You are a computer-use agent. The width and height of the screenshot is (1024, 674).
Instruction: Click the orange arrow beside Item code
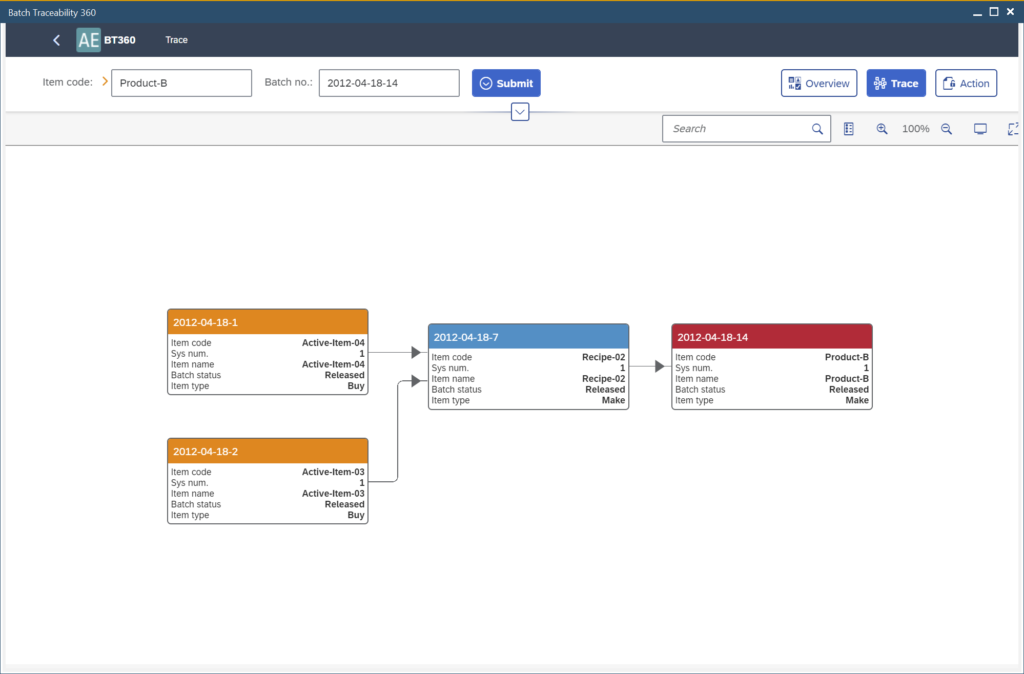pyautogui.click(x=105, y=81)
